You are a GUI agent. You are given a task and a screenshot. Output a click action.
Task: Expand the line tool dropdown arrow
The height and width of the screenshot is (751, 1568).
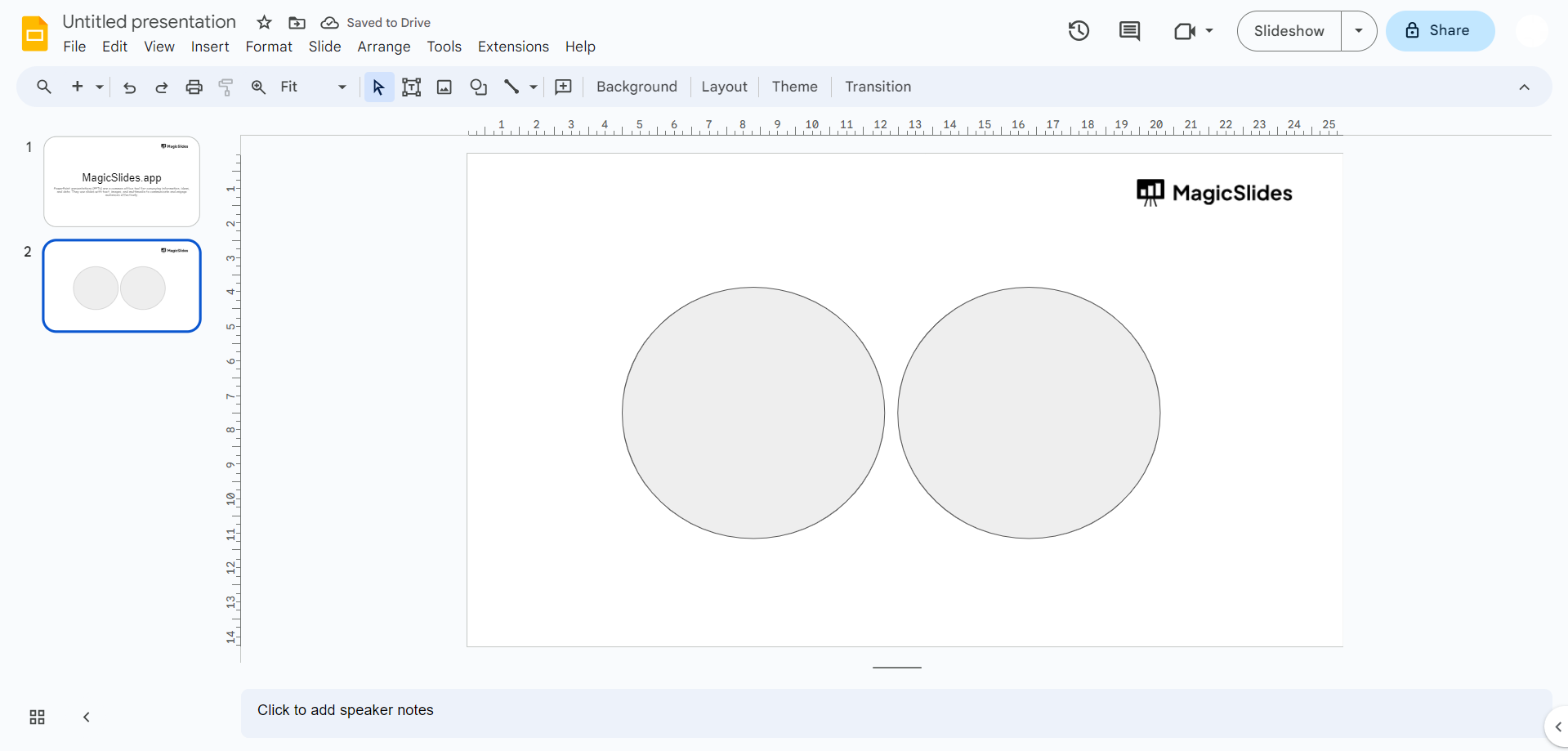coord(534,87)
